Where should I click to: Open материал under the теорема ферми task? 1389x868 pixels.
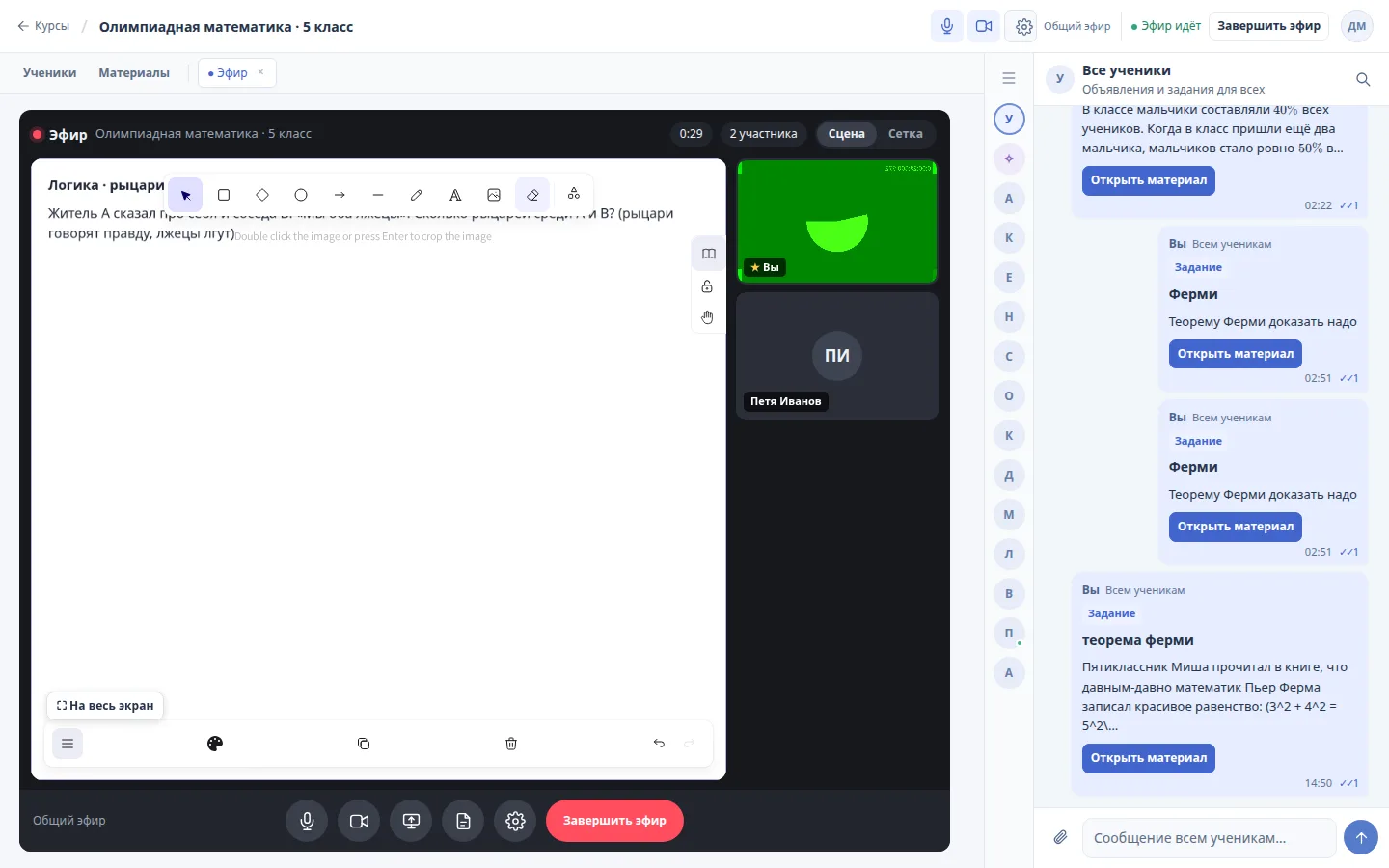pos(1149,758)
